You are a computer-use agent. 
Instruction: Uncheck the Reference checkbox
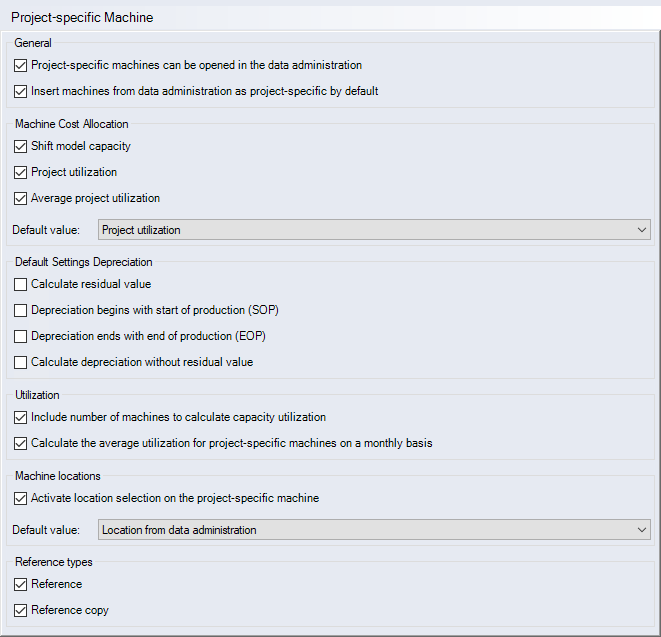[x=21, y=584]
